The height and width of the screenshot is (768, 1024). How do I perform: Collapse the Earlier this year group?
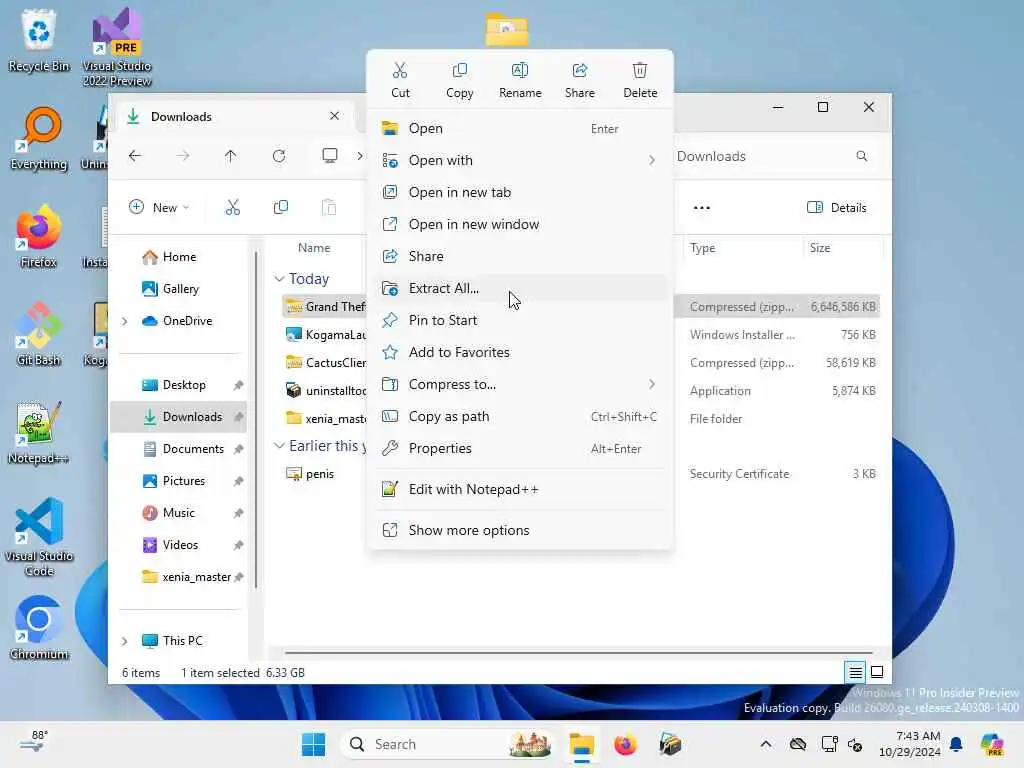tap(279, 446)
